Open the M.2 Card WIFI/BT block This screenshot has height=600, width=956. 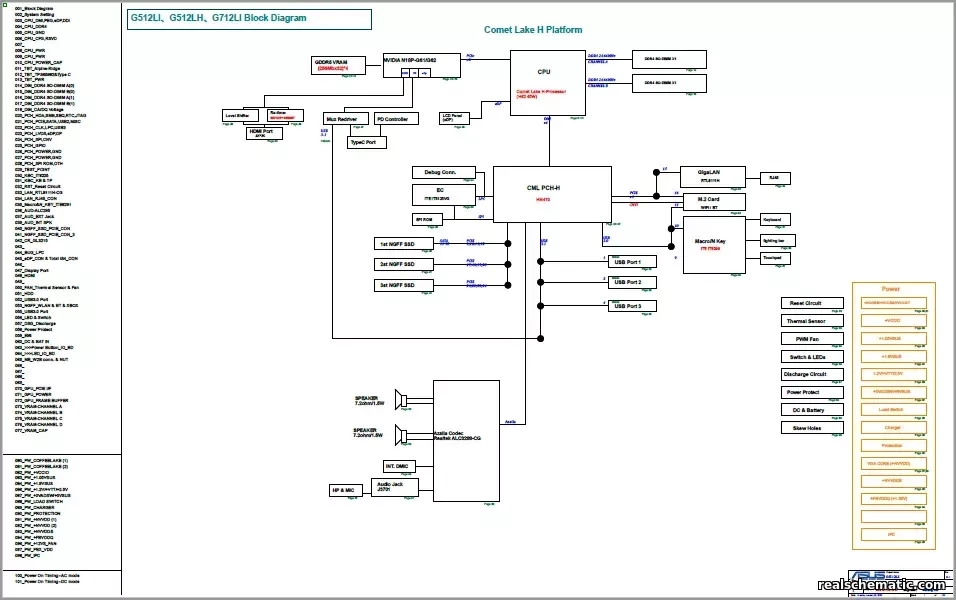click(x=712, y=201)
